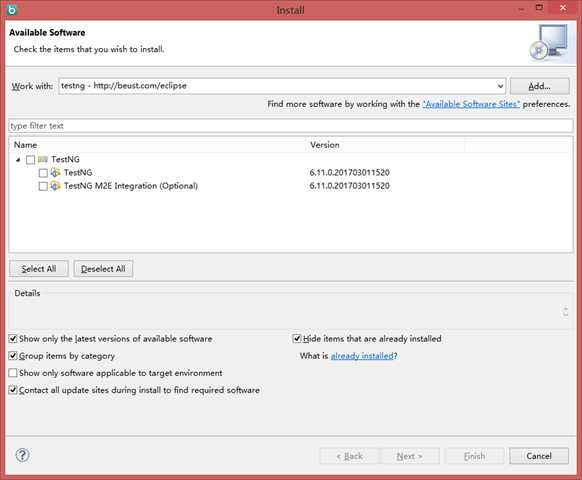
Task: Click the TestNG feature plugin icon
Action: [x=55, y=173]
